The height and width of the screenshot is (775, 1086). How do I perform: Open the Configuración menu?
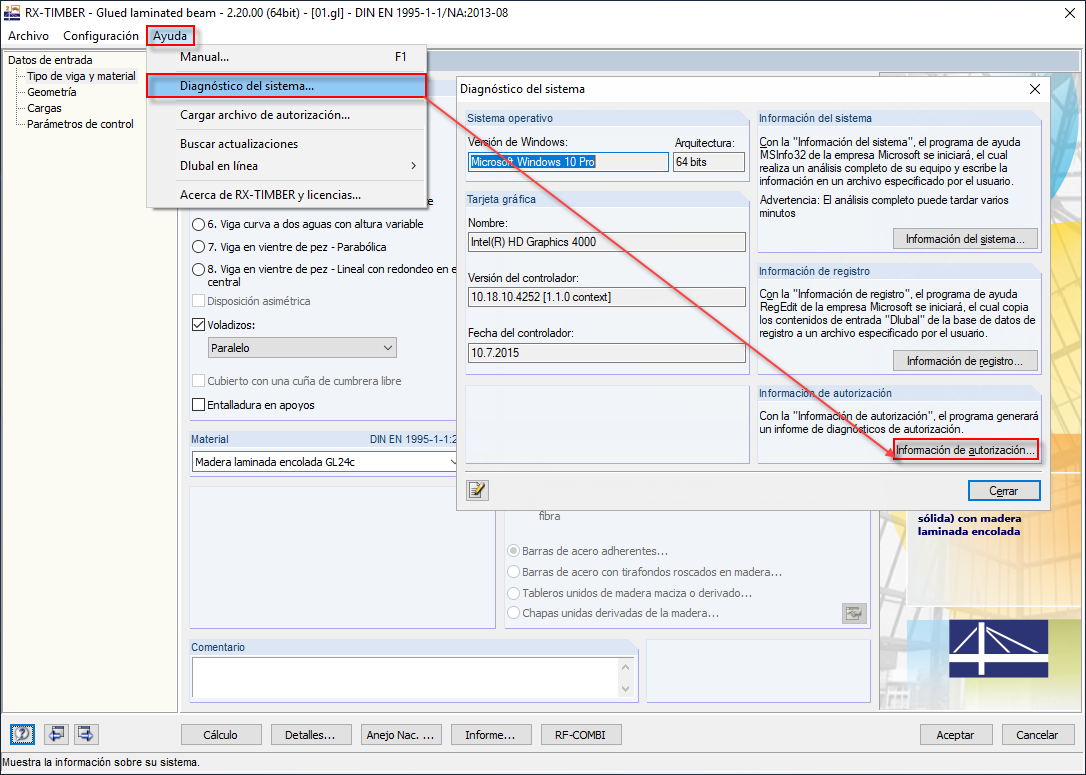pyautogui.click(x=101, y=35)
